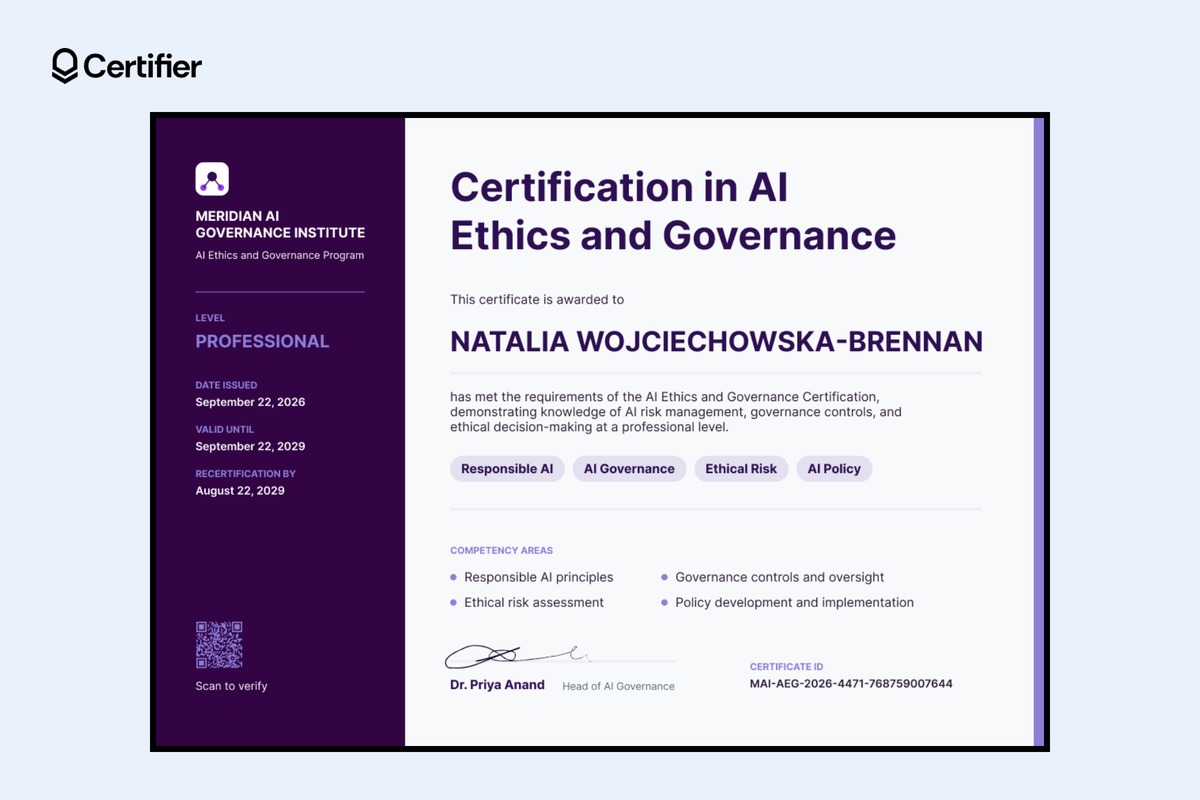Click the handwritten signature

pos(517,656)
